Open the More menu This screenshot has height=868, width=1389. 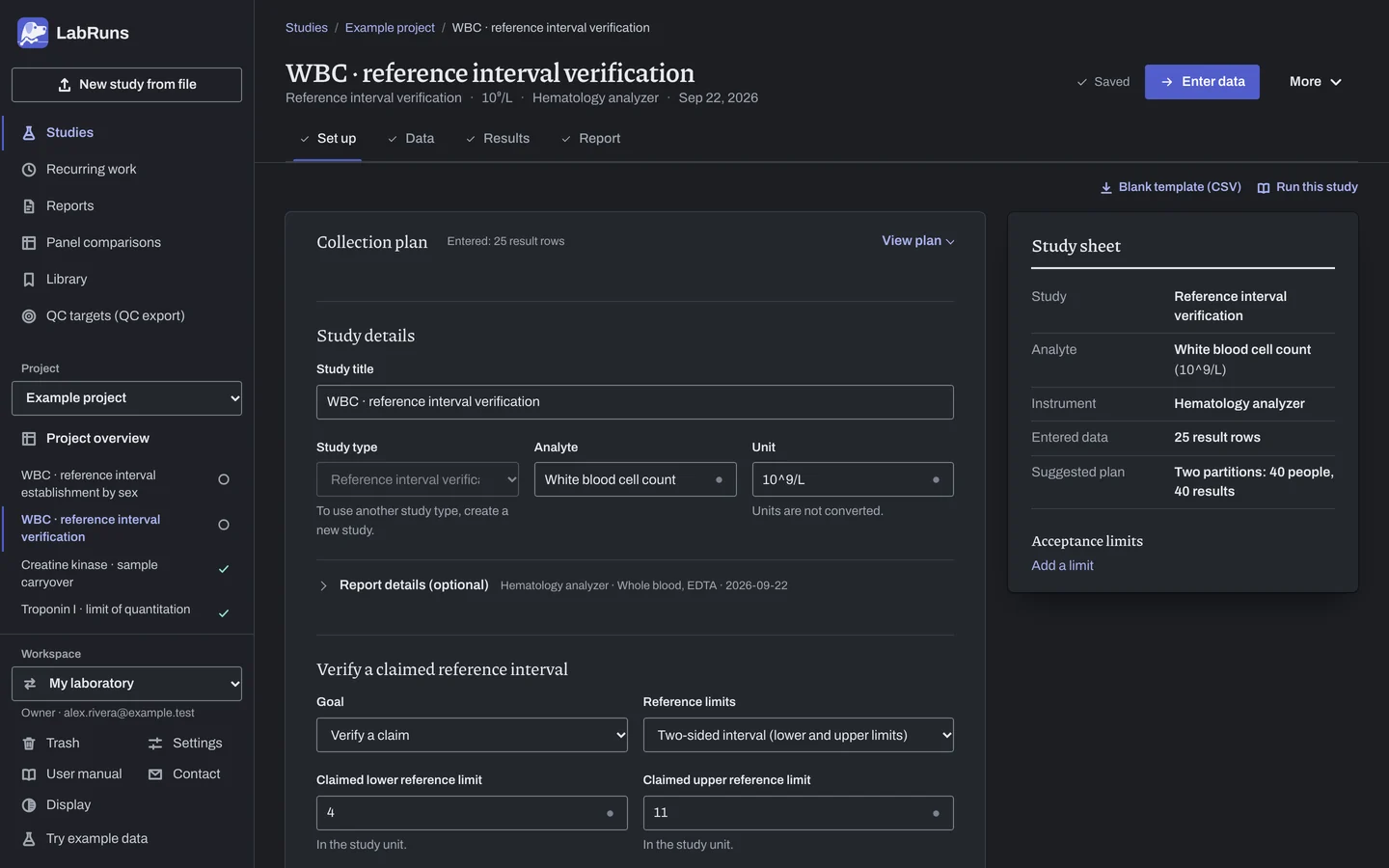[1316, 82]
